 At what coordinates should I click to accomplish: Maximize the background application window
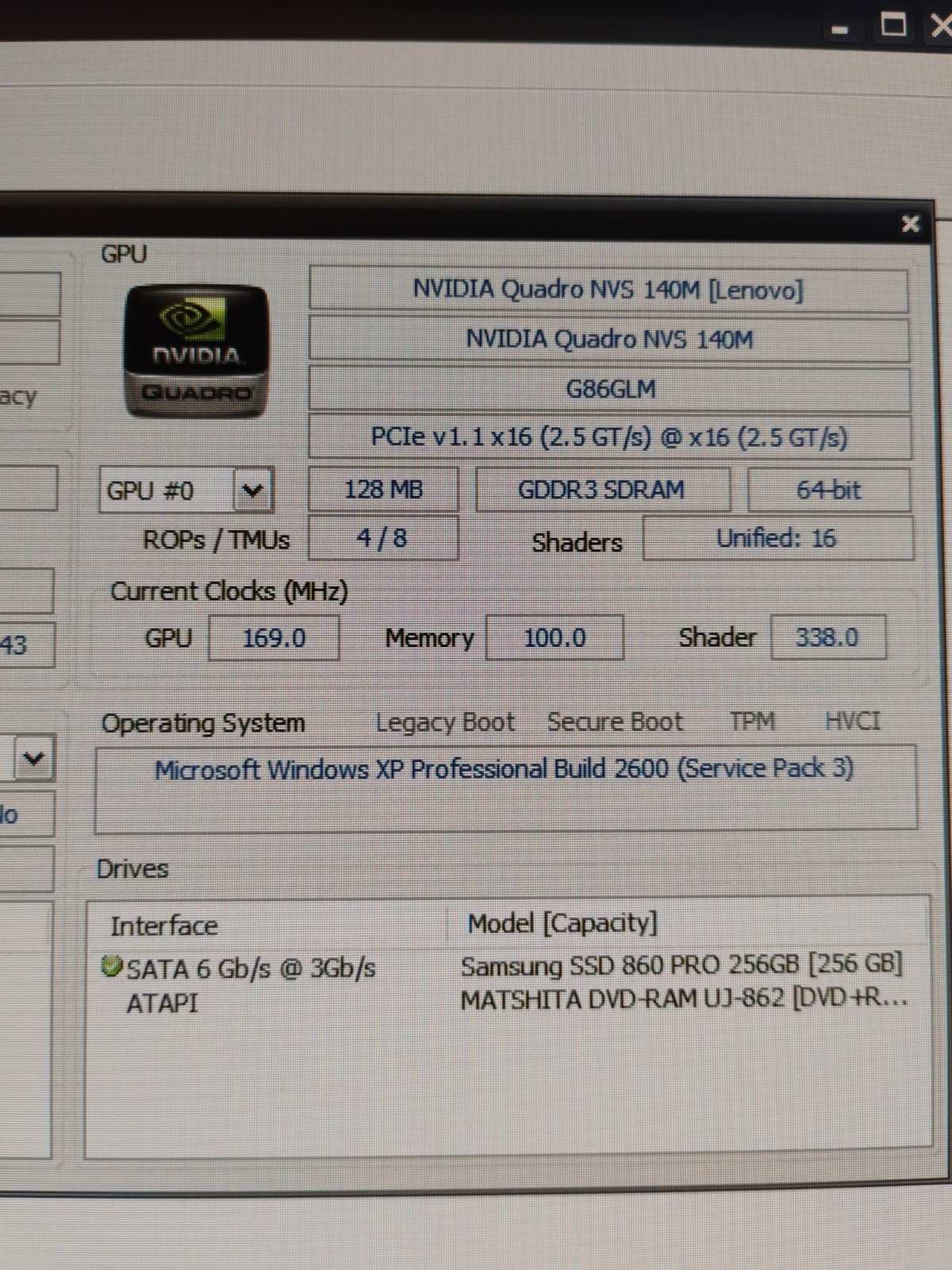(x=894, y=26)
